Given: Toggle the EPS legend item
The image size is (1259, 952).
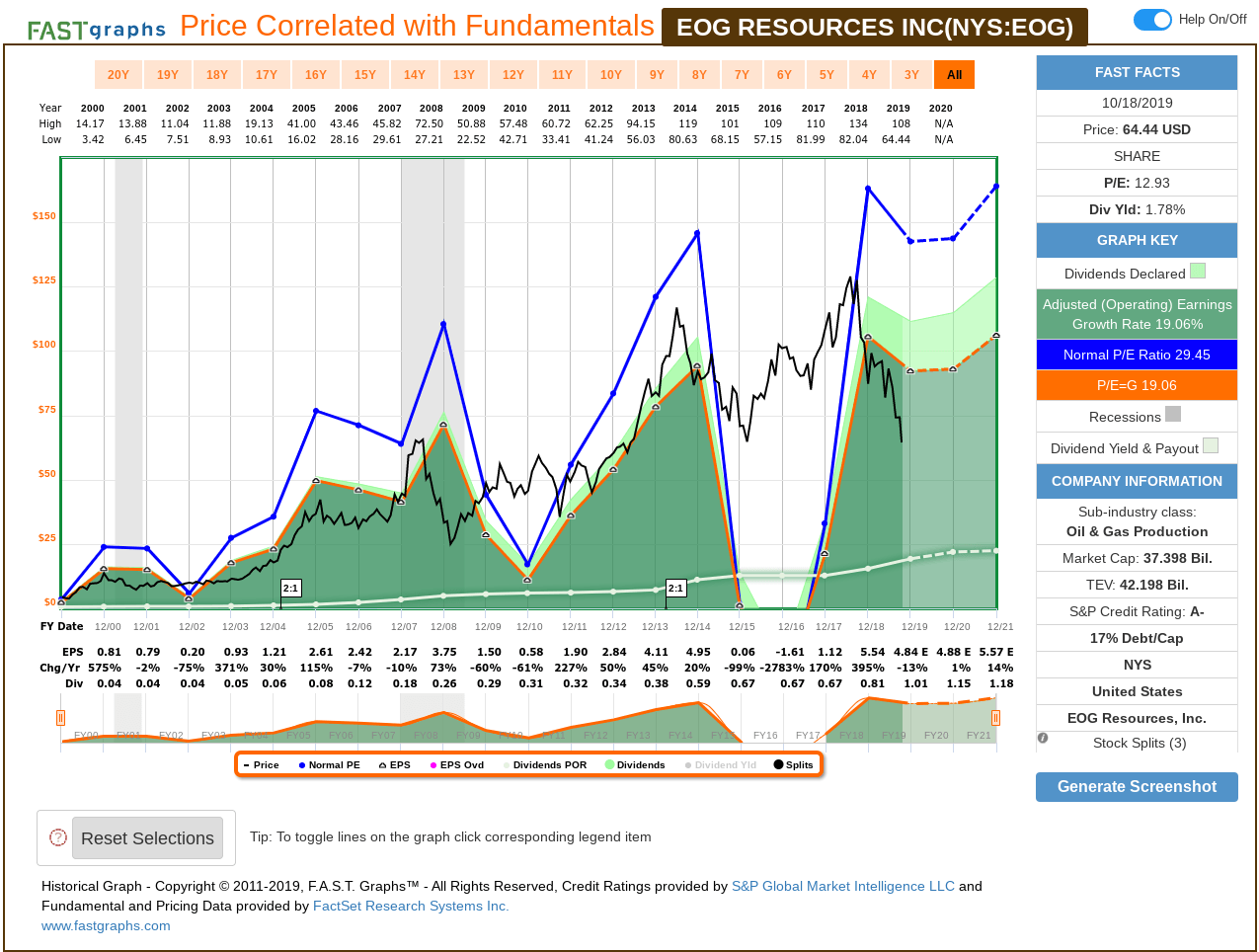Looking at the screenshot, I should [x=394, y=764].
